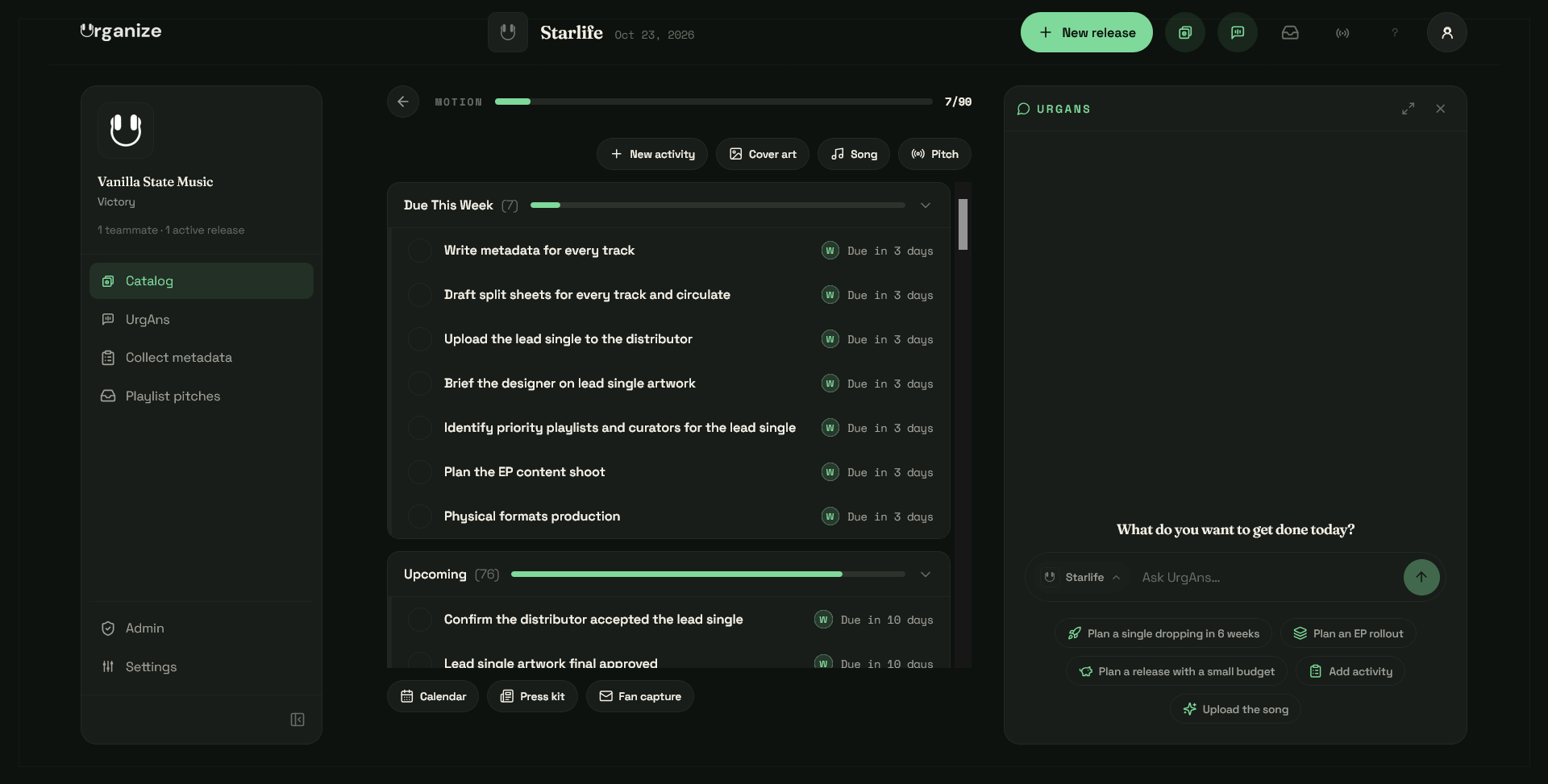Image resolution: width=1548 pixels, height=784 pixels.
Task: Click assignee avatar on Identify priority playlists row
Action: tap(830, 428)
